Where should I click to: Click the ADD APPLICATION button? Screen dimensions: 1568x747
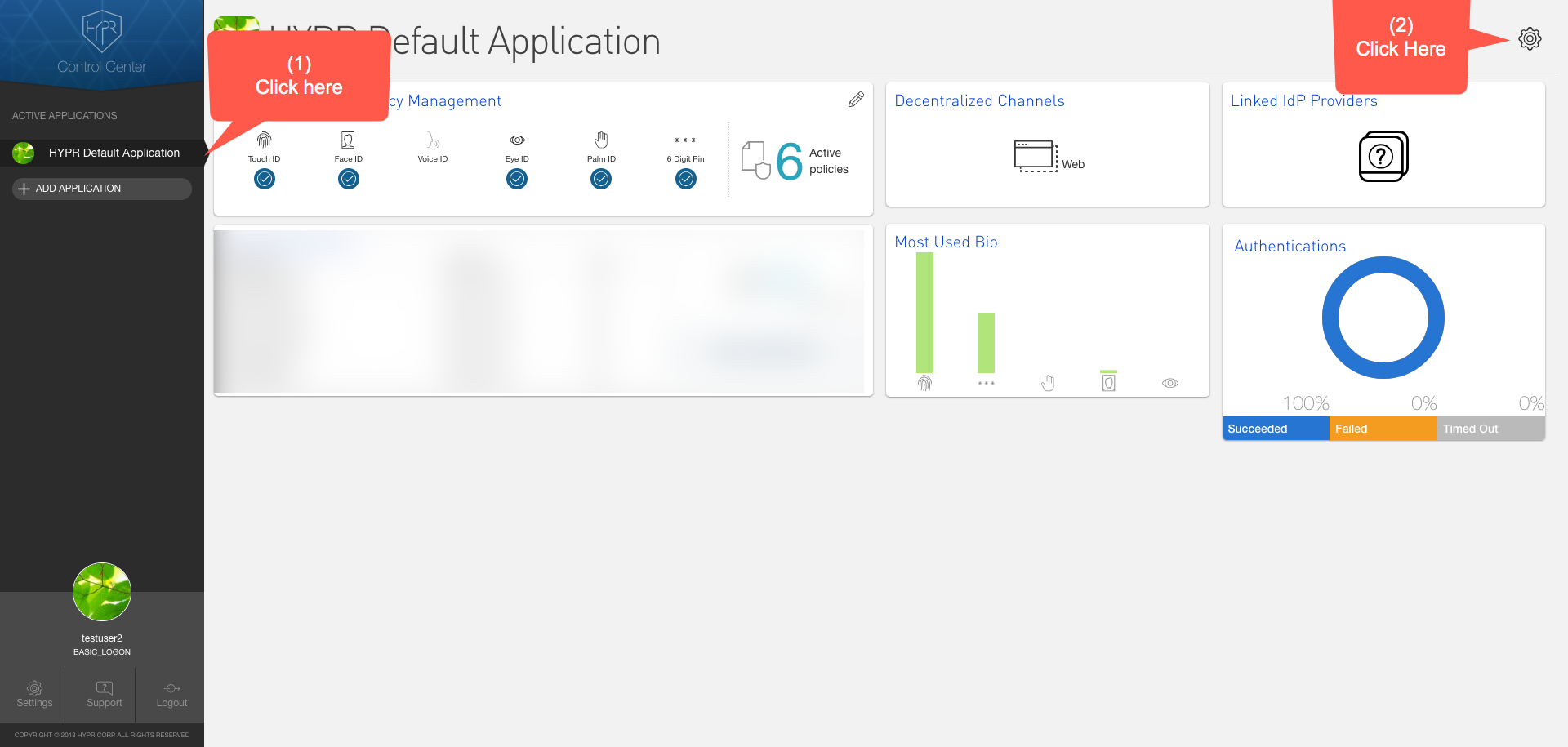pos(102,189)
